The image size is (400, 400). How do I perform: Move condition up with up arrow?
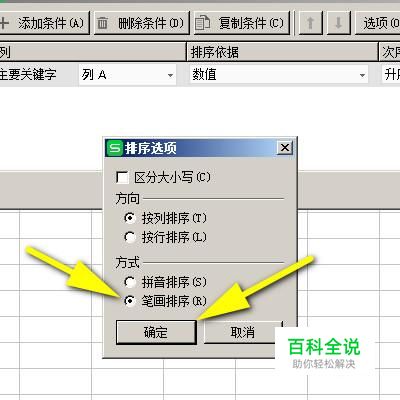point(311,23)
